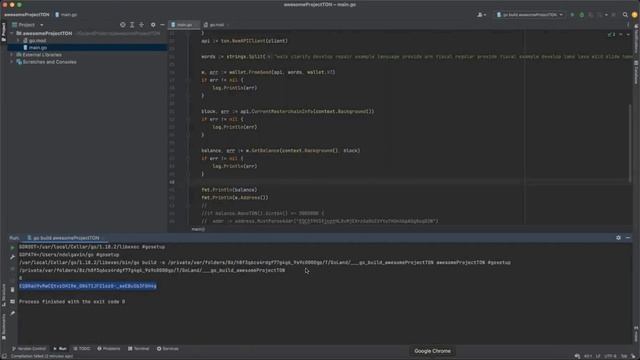
Task: Open the TODO tool window
Action: 82,349
